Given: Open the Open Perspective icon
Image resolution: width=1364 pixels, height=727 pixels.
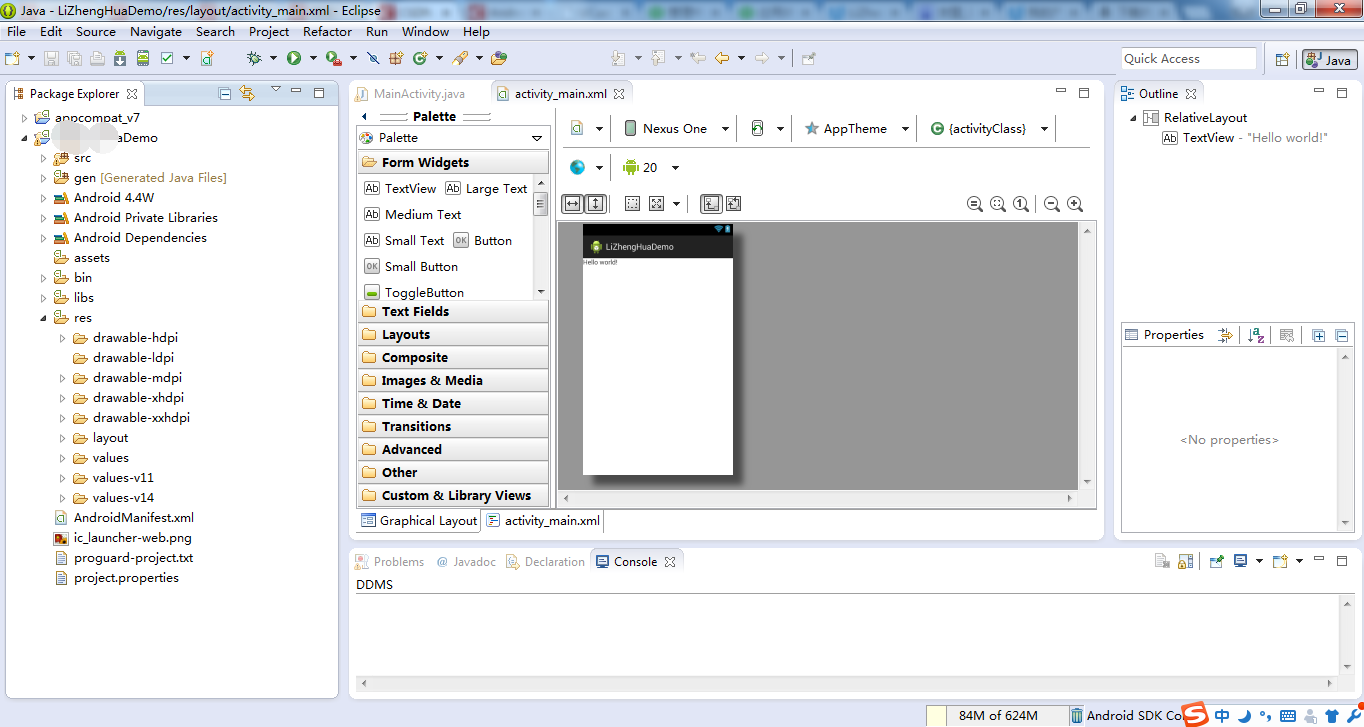Looking at the screenshot, I should tap(1282, 59).
